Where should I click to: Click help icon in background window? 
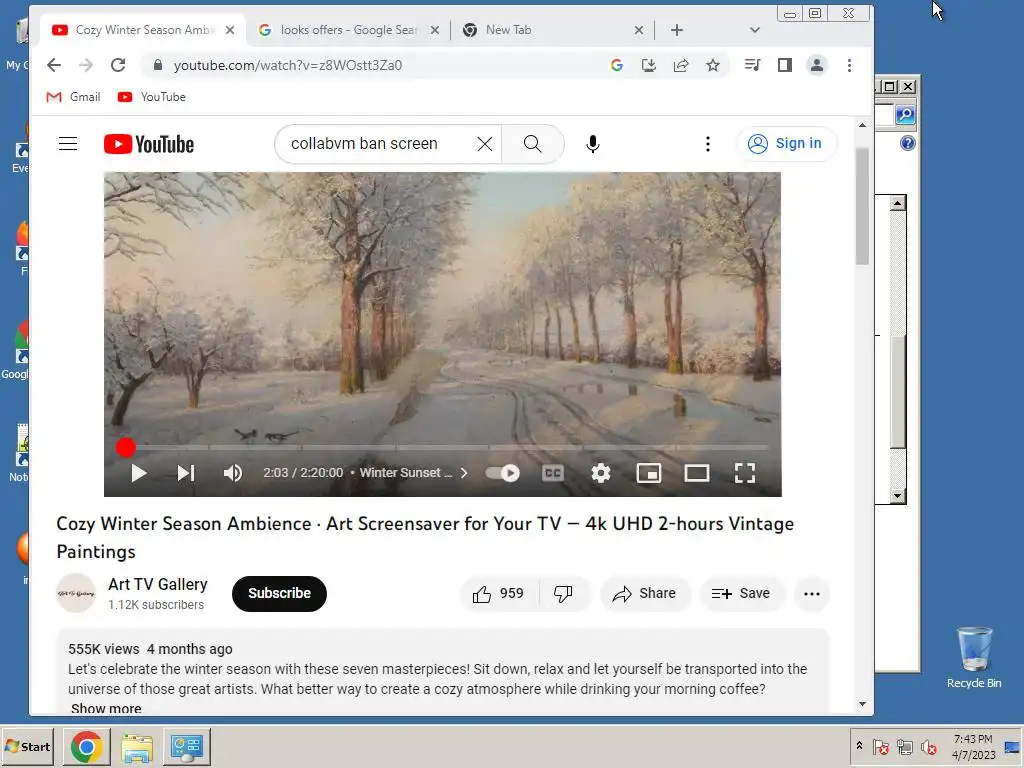(907, 143)
